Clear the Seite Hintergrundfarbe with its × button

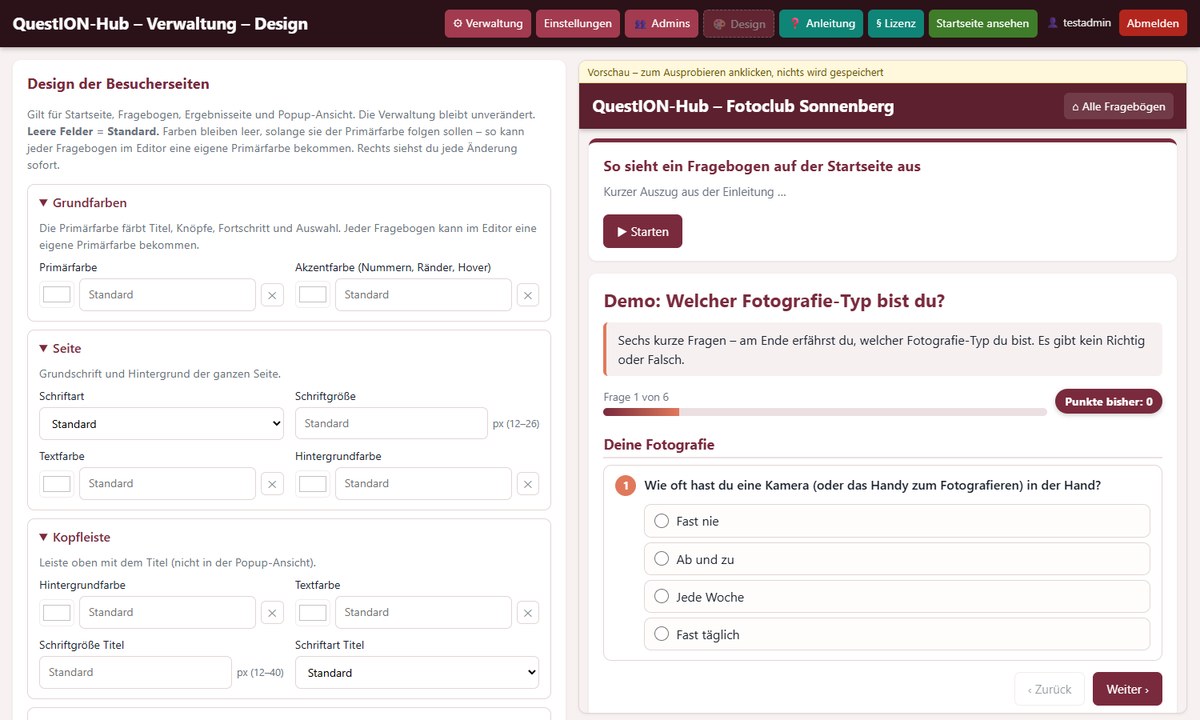coord(528,484)
